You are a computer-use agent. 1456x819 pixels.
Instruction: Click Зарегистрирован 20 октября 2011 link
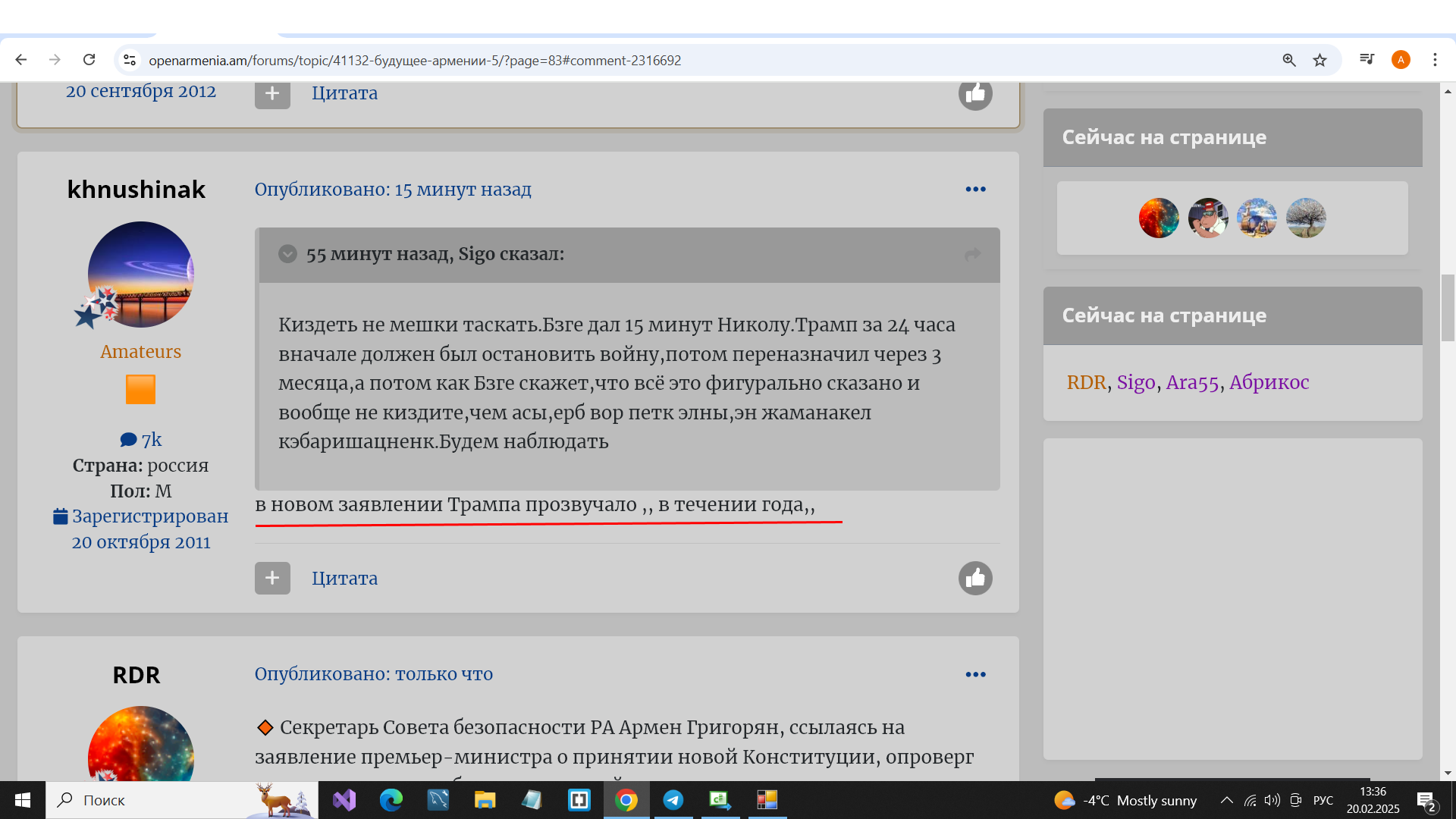pyautogui.click(x=141, y=529)
